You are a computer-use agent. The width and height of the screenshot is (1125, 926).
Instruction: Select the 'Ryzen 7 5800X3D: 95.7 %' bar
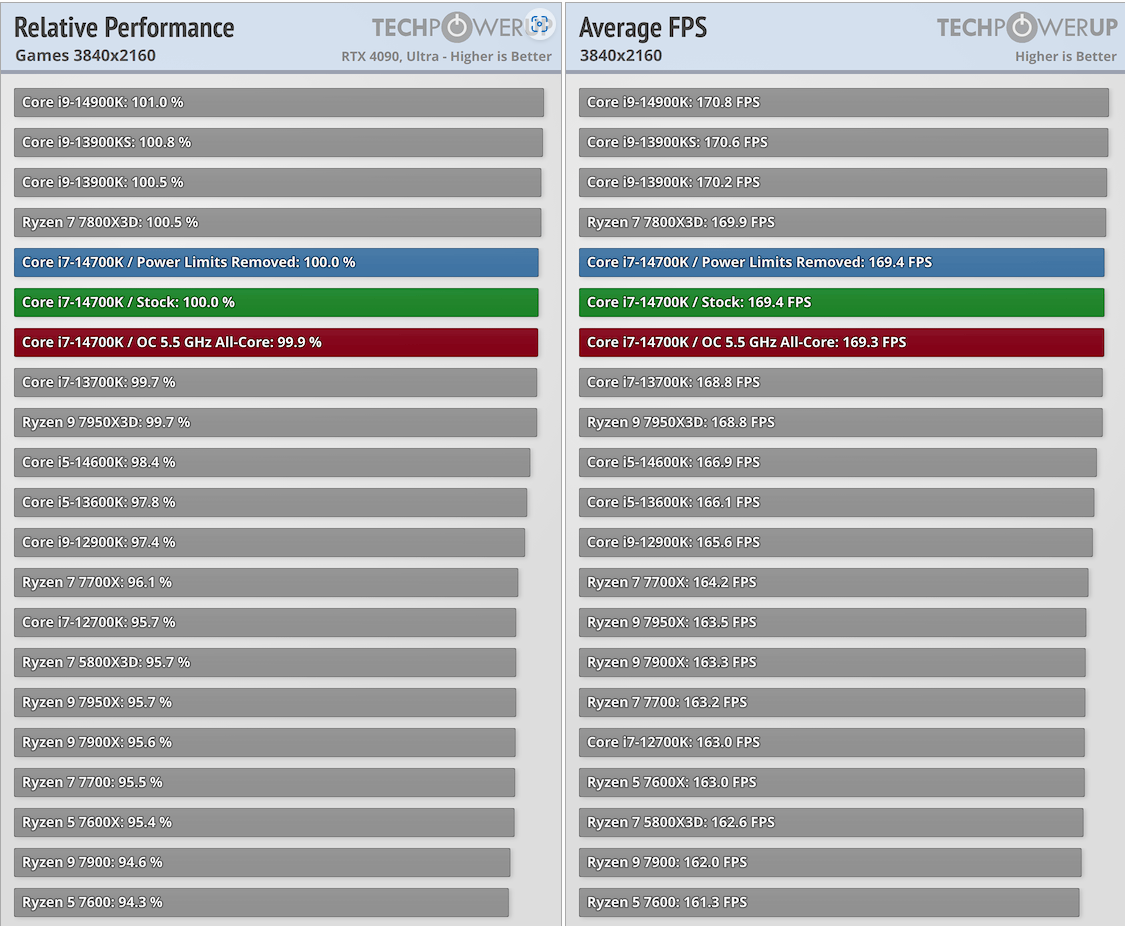(x=265, y=663)
